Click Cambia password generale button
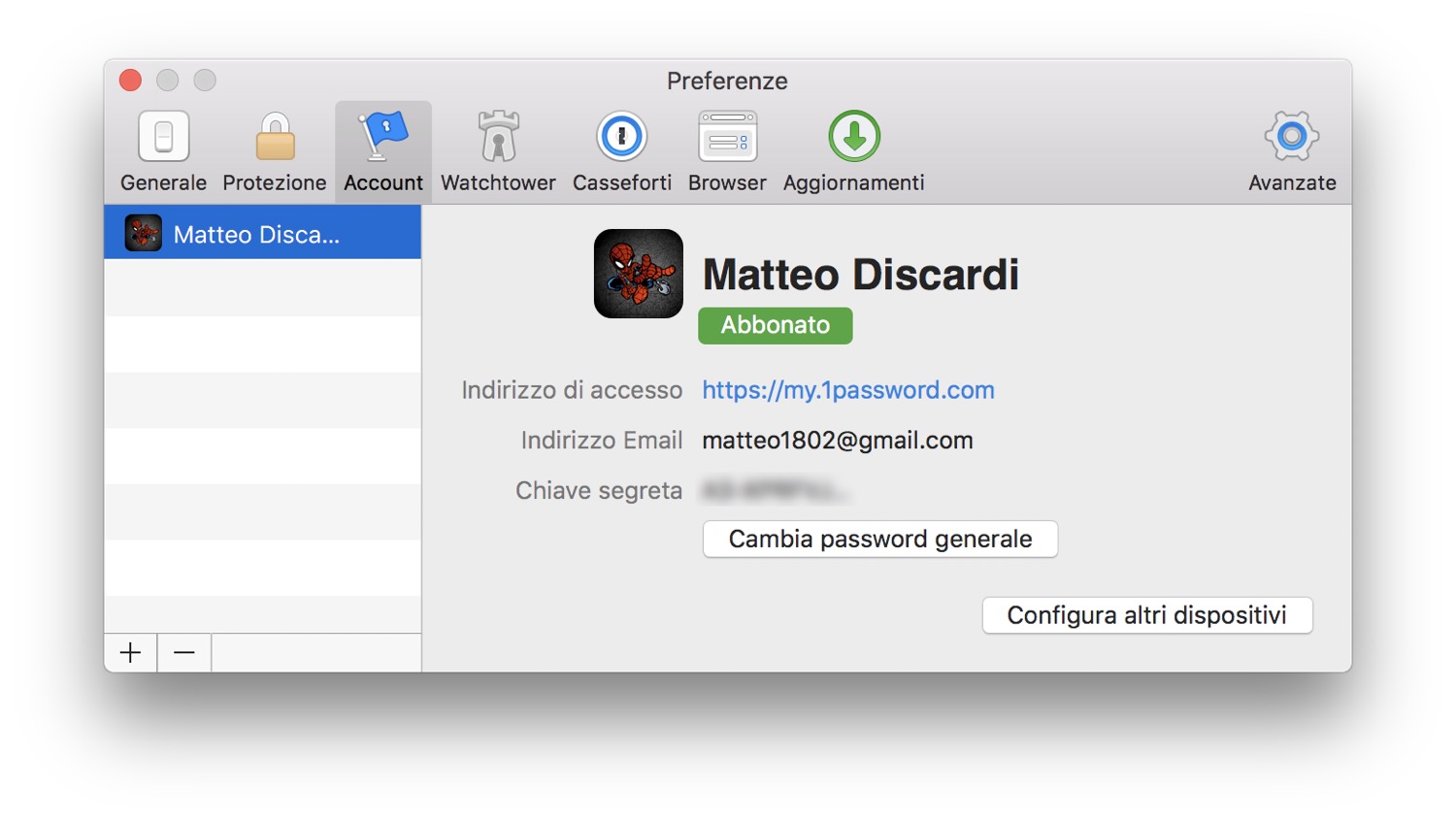Image resolution: width=1456 pixels, height=821 pixels. tap(879, 540)
